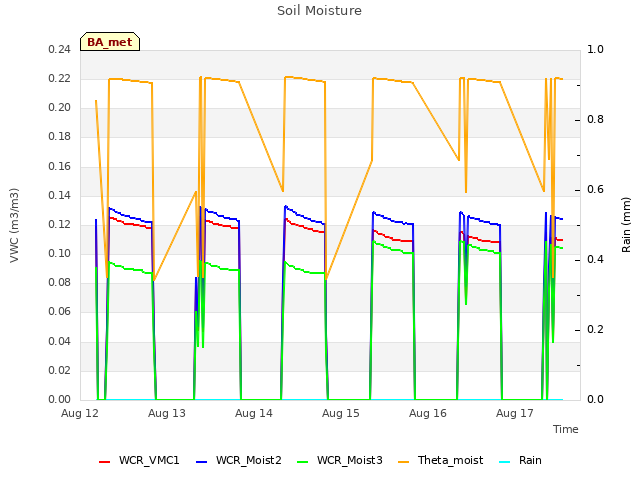Click the 0.14 left axis value
Screen dimensions: 640x480
(x=60, y=196)
